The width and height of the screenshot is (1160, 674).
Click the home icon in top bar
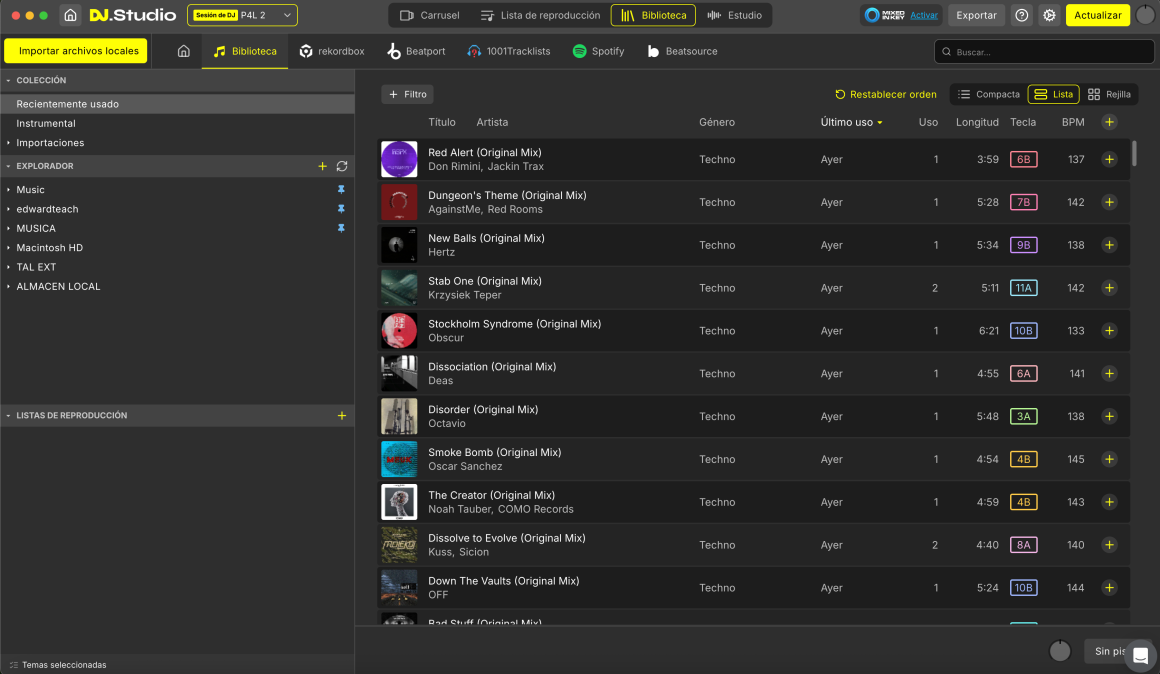click(x=70, y=15)
